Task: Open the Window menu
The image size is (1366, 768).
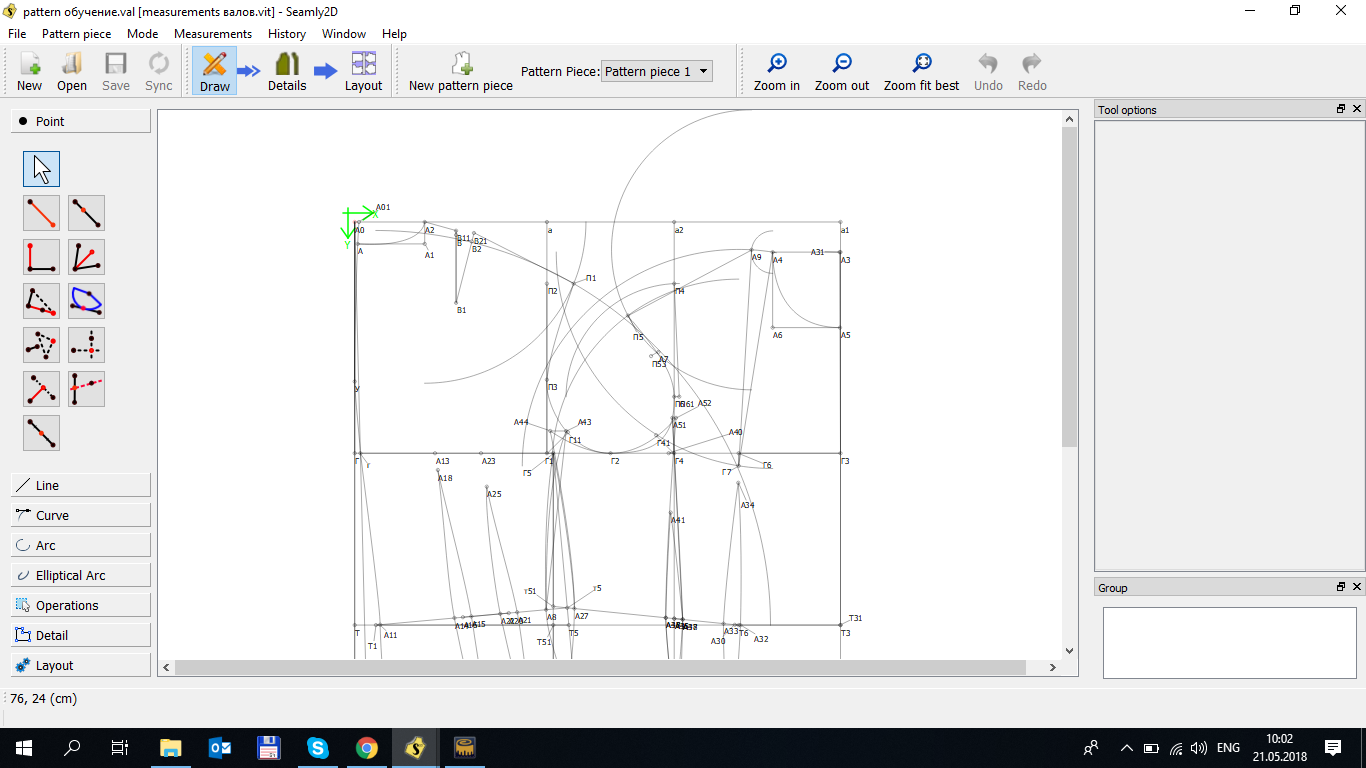Action: 344,33
